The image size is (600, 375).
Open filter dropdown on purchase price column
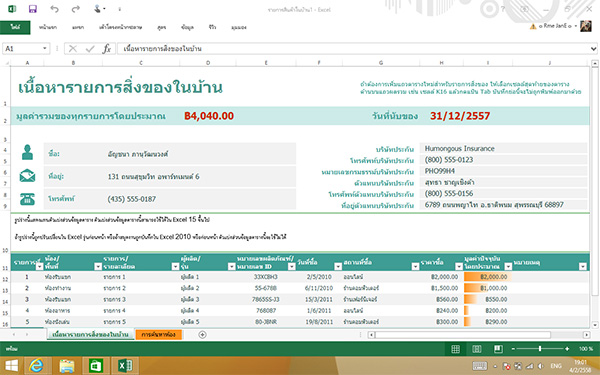coord(459,266)
